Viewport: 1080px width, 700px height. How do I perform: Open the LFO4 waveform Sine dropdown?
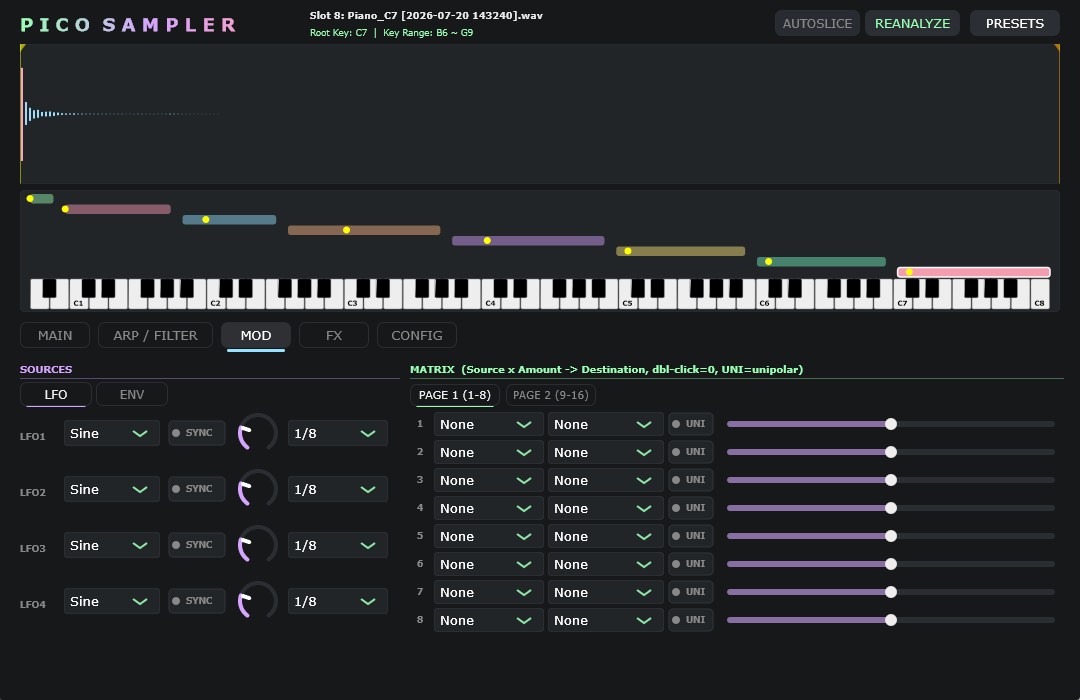112,601
